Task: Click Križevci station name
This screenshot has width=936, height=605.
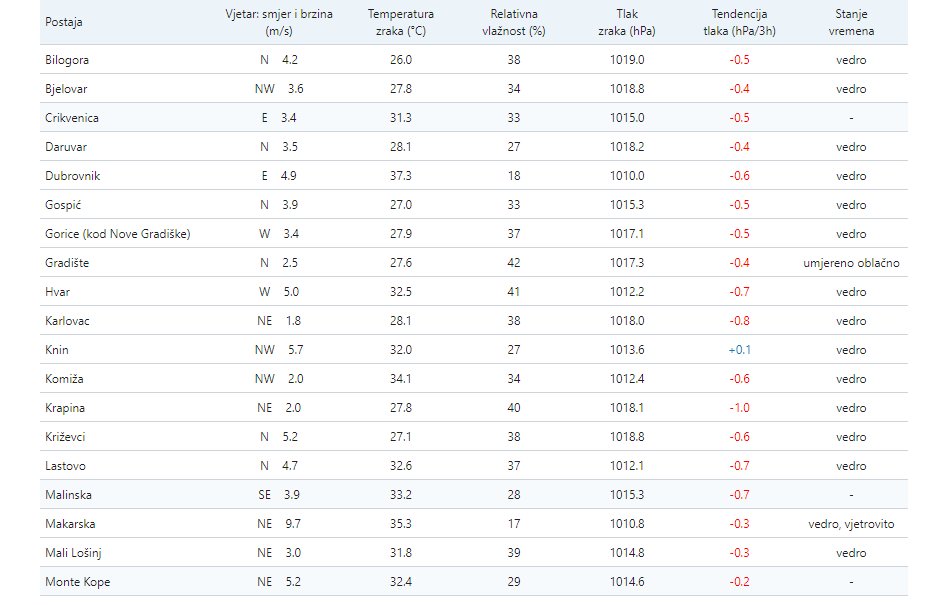Action: pyautogui.click(x=66, y=437)
